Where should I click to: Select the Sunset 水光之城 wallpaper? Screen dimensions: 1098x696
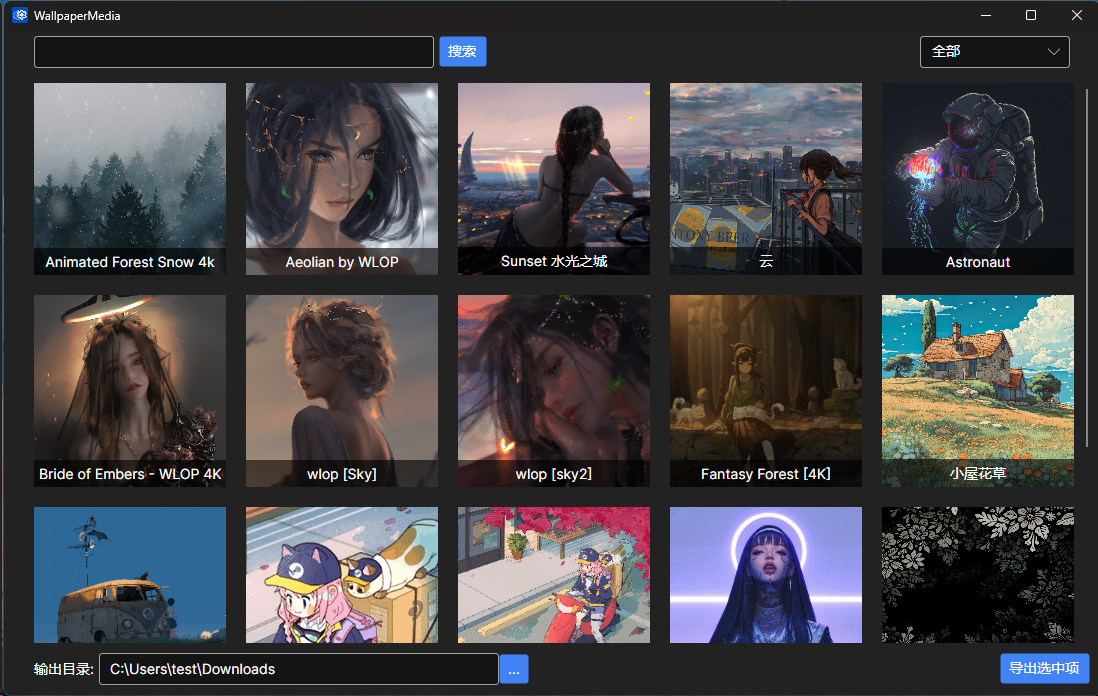pos(554,179)
